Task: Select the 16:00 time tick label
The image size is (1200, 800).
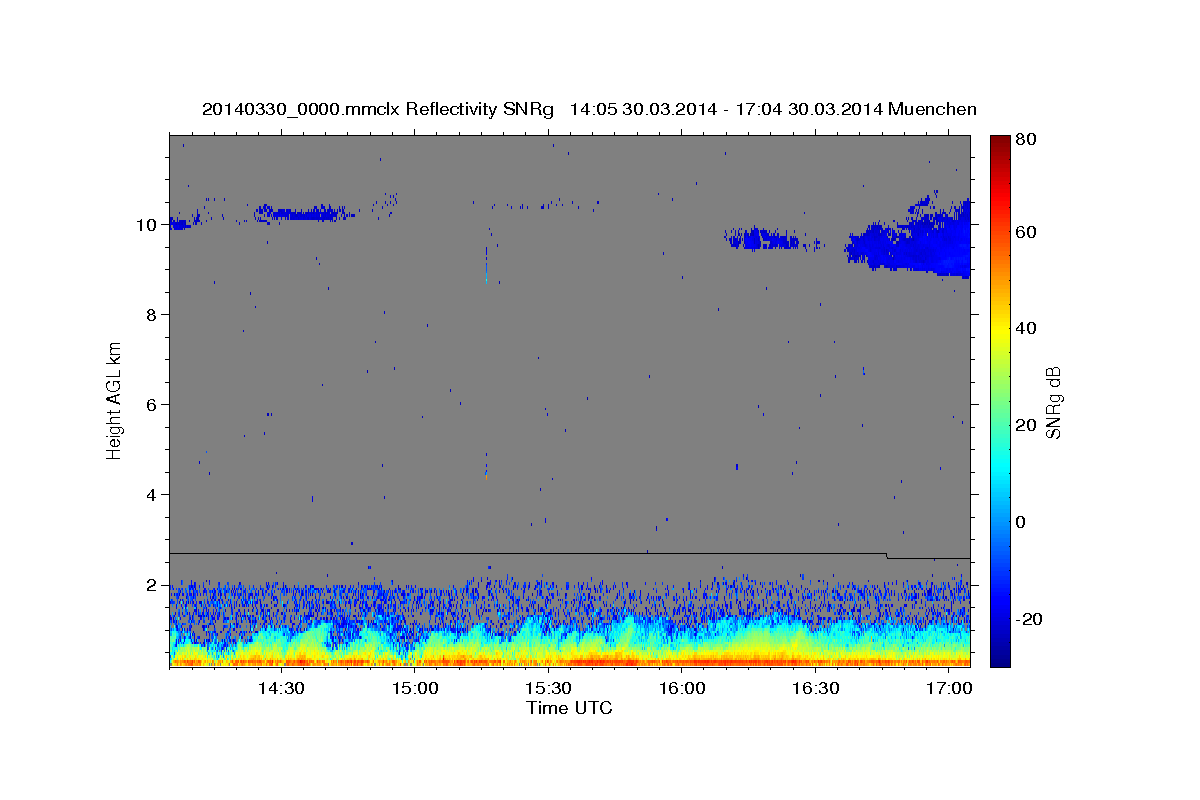Action: 682,688
